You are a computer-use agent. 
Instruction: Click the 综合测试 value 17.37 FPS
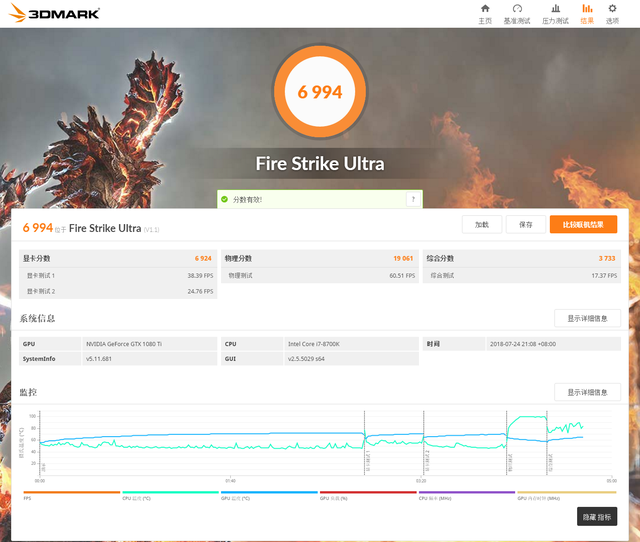(x=604, y=276)
